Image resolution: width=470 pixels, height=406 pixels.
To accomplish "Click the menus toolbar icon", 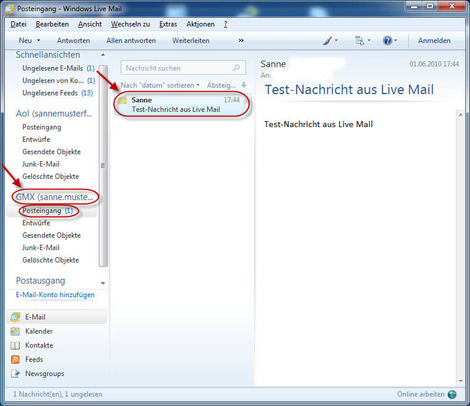I will pyautogui.click(x=360, y=41).
